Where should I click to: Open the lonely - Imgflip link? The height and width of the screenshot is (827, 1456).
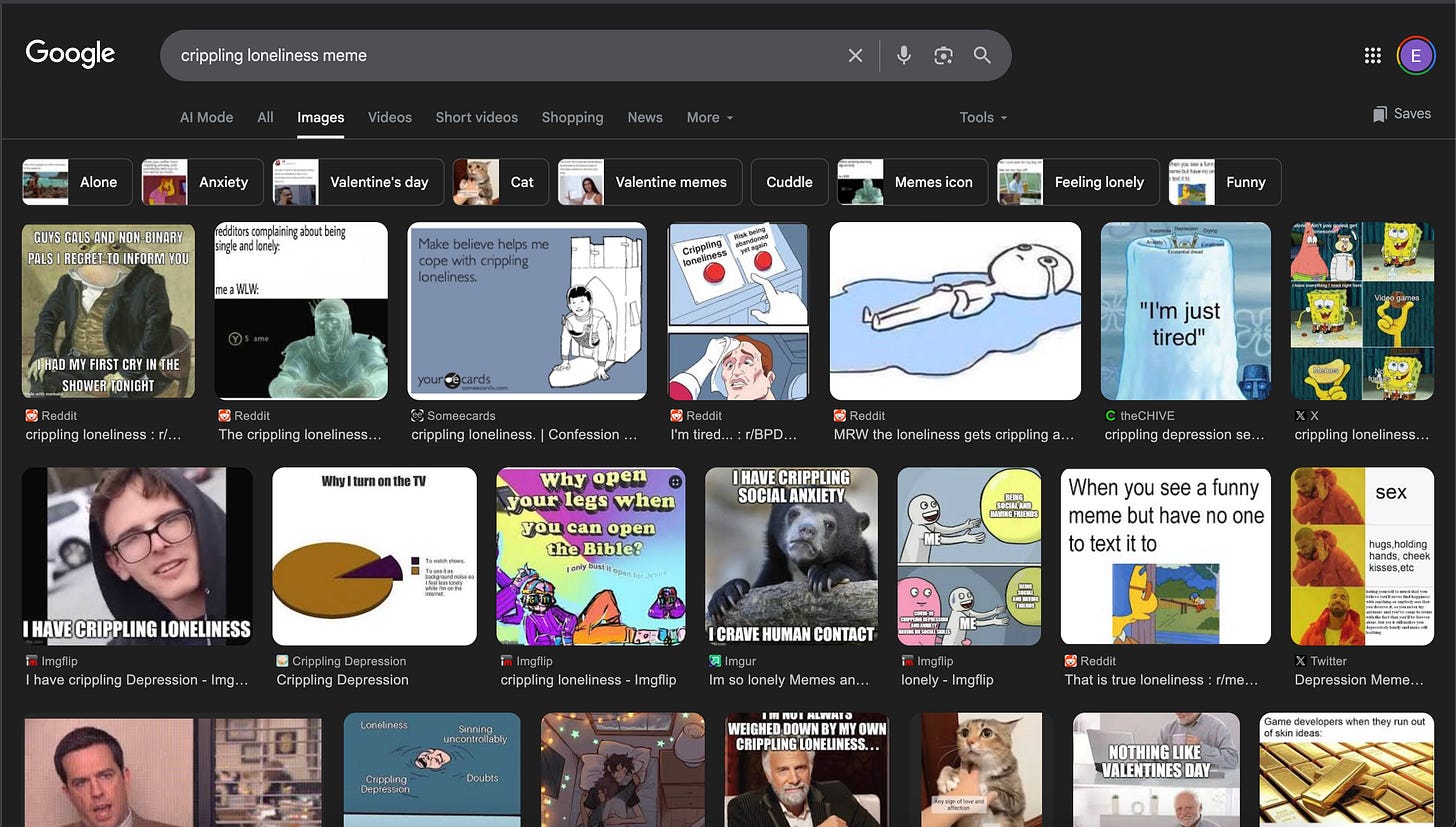point(947,680)
